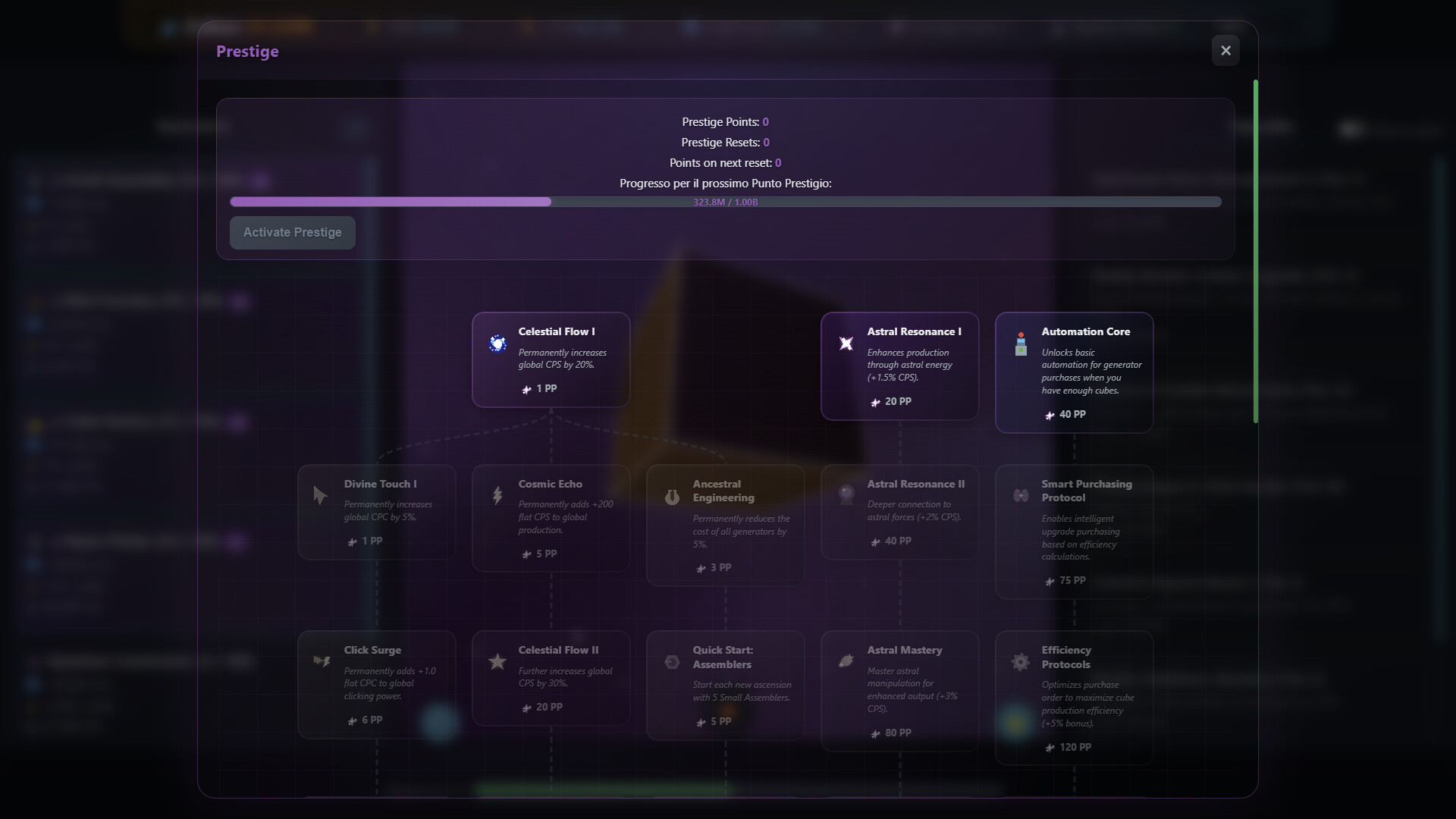Select the Divine Touch I cursor icon
The height and width of the screenshot is (819, 1456).
point(321,496)
